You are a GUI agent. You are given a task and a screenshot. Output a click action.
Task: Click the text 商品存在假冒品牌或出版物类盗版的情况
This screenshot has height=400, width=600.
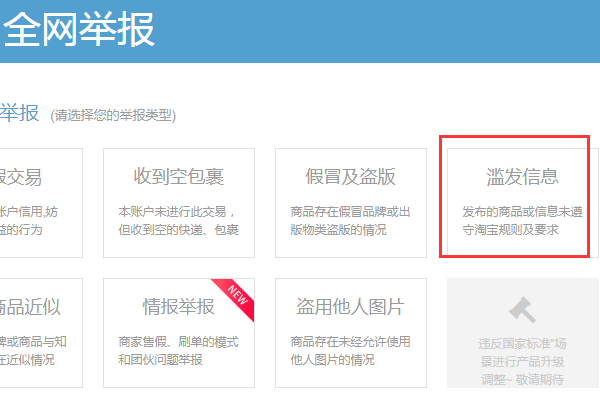(x=350, y=220)
